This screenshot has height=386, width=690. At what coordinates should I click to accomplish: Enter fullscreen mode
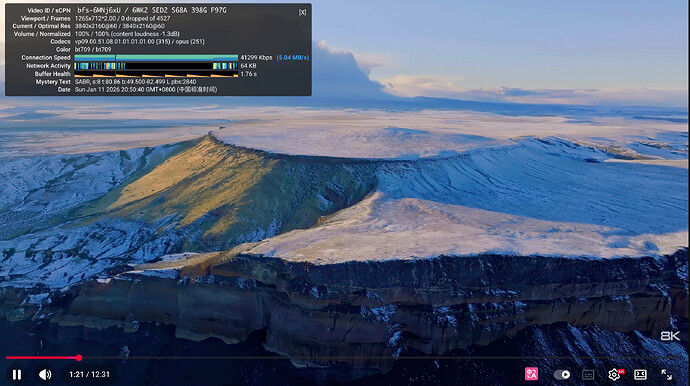(x=667, y=375)
